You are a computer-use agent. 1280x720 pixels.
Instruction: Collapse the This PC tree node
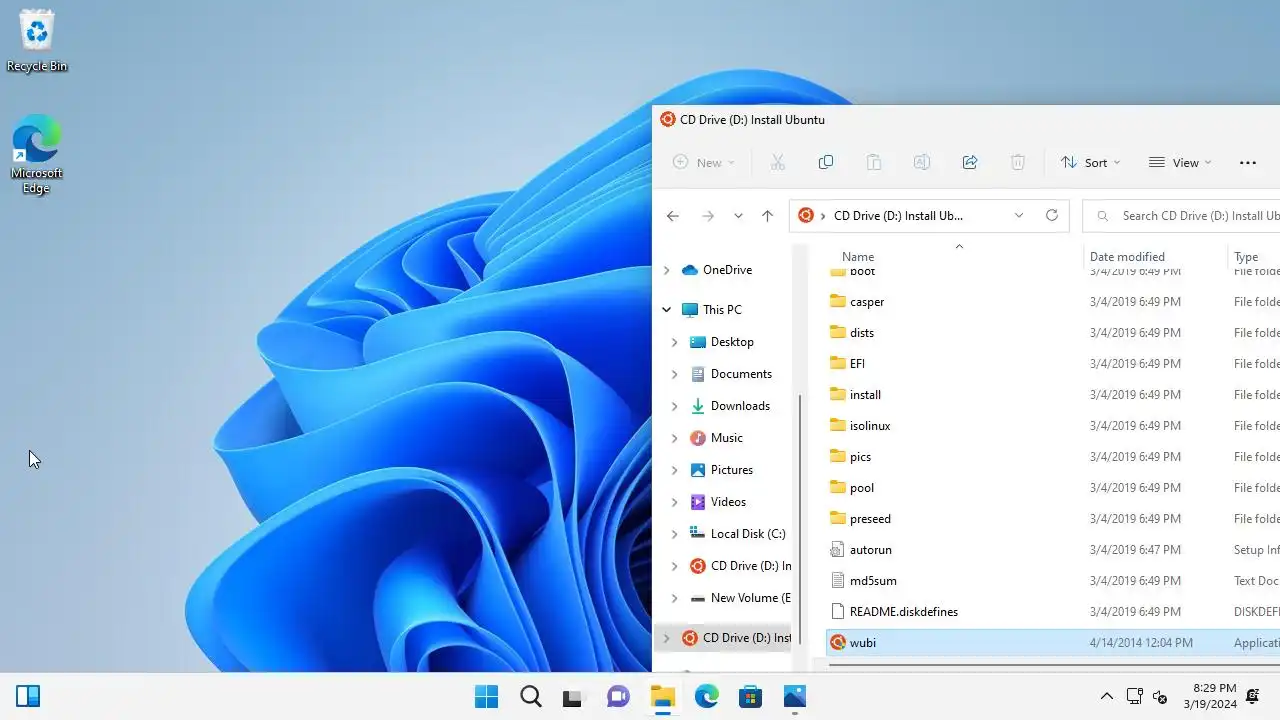click(x=666, y=310)
